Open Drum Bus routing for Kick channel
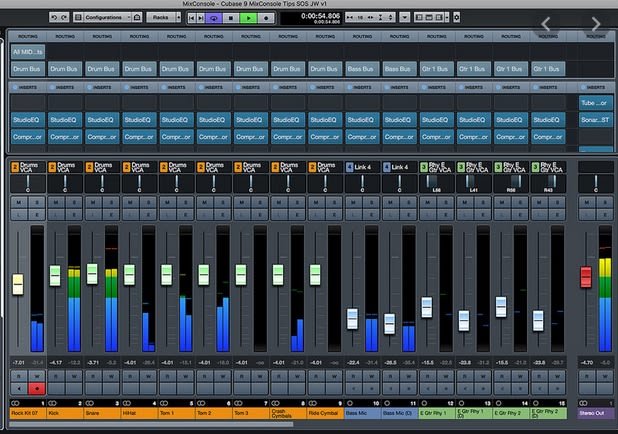Image resolution: width=618 pixels, height=434 pixels. (x=64, y=69)
